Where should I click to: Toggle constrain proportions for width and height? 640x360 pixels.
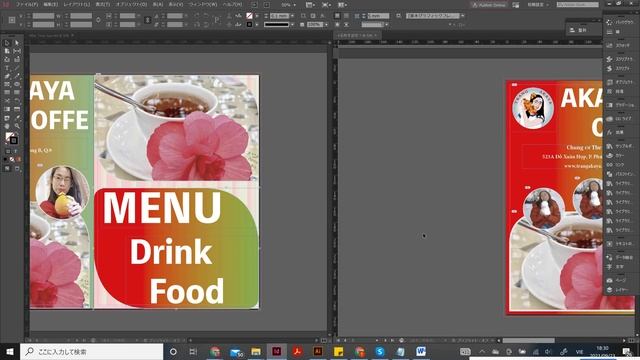98,20
